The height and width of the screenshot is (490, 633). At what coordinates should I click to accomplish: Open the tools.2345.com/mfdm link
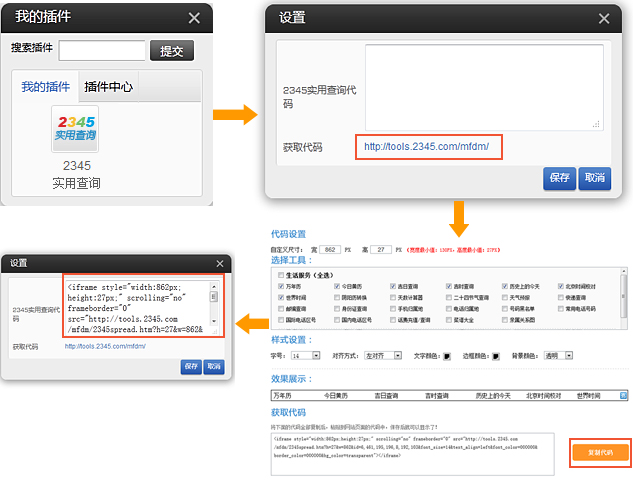[426, 147]
